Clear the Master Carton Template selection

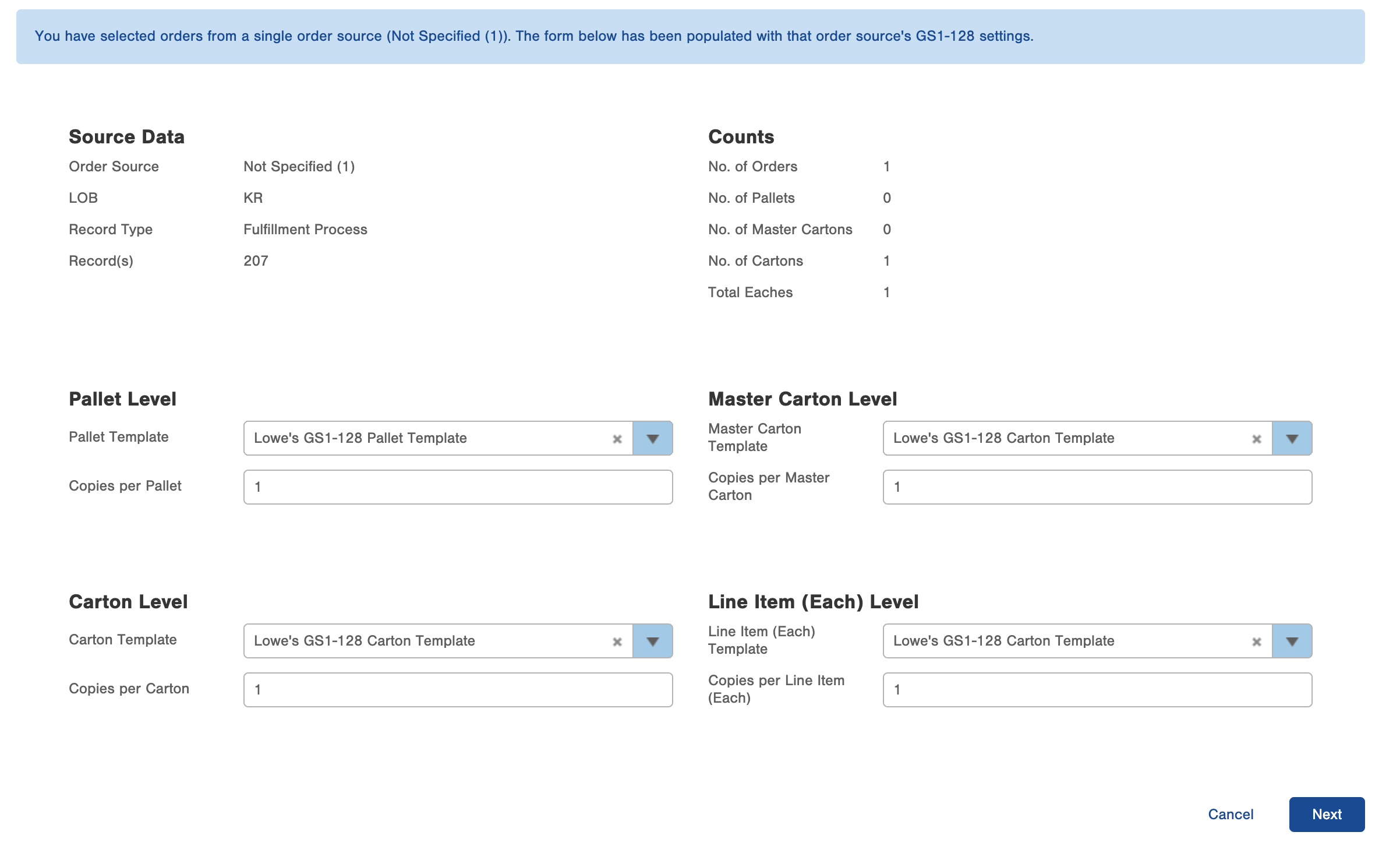coord(1257,439)
